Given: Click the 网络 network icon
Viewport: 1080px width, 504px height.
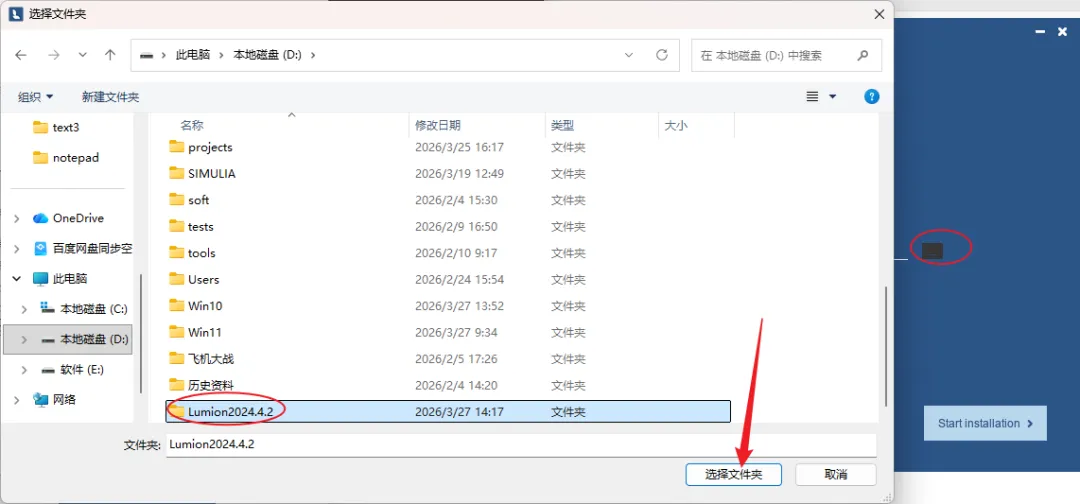Looking at the screenshot, I should click(x=41, y=399).
